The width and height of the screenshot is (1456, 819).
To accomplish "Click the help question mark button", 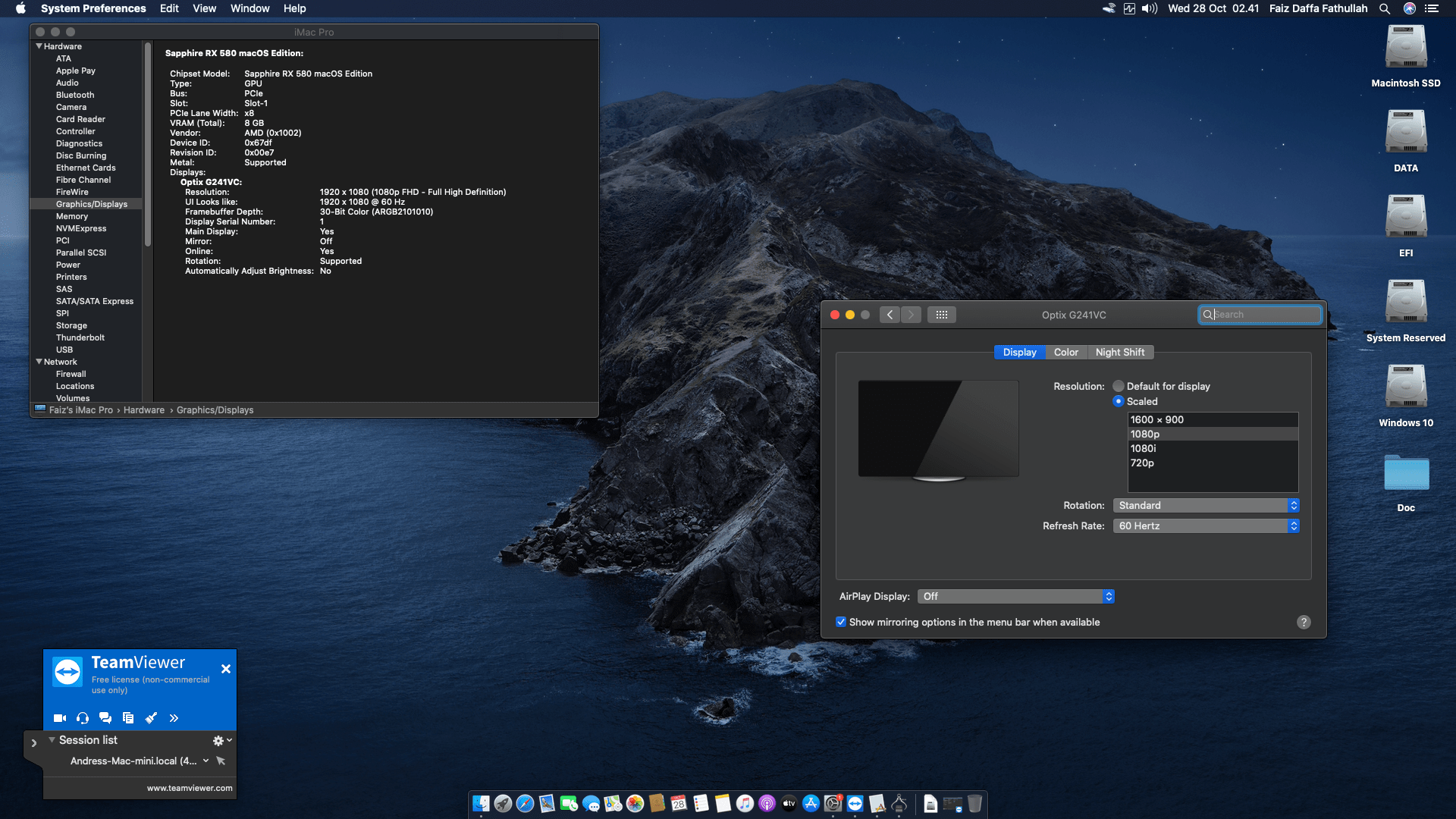I will click(1304, 622).
